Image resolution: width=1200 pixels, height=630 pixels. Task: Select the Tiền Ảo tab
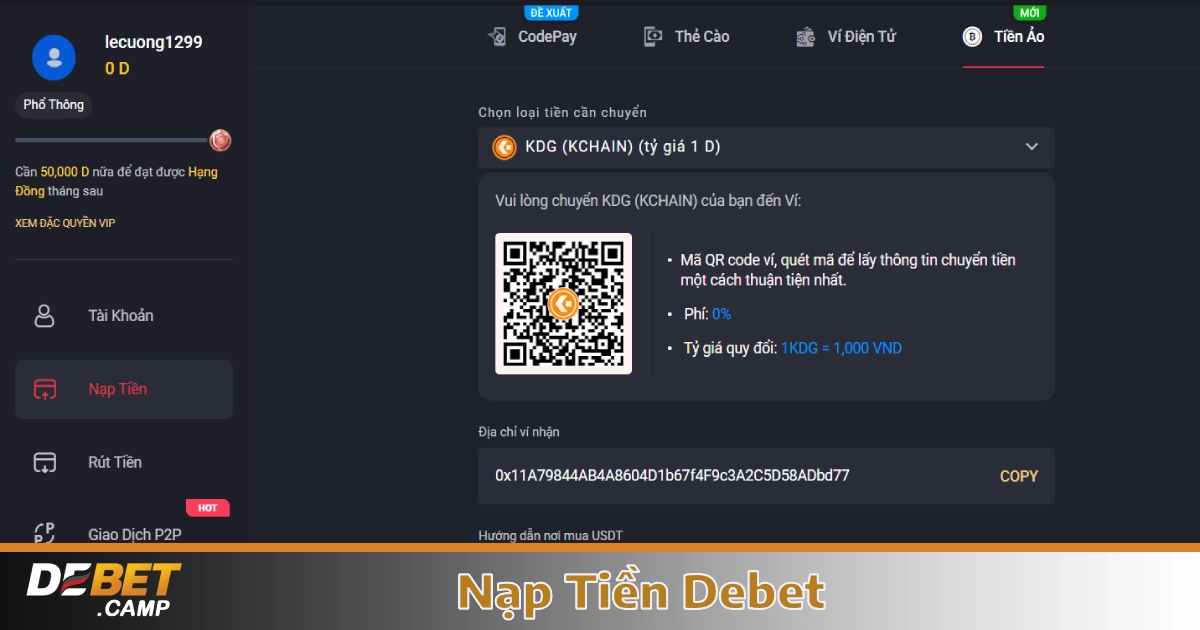tap(1003, 37)
